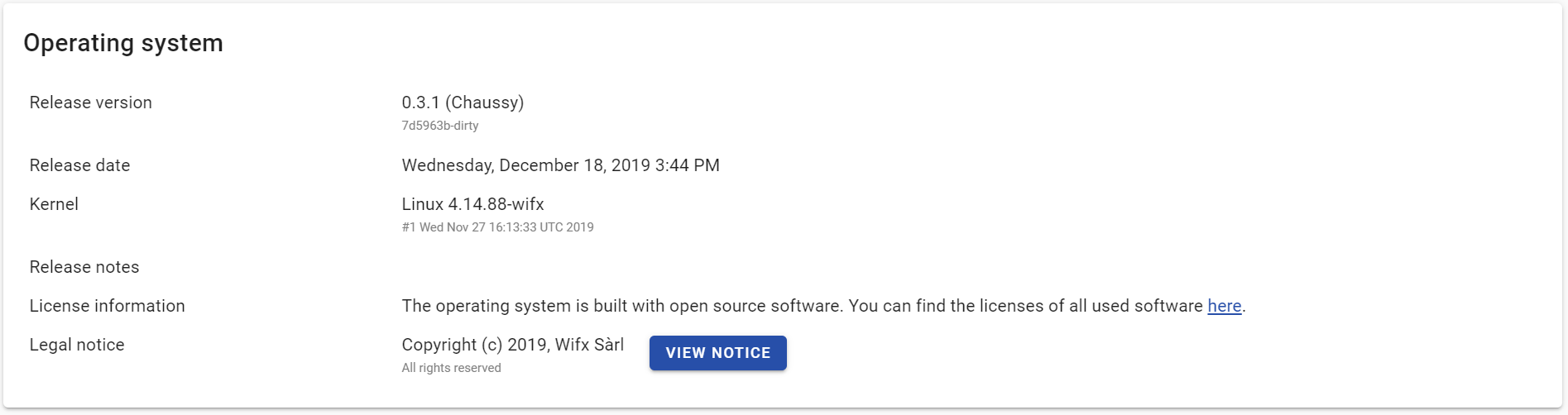The height and width of the screenshot is (415, 1568).
Task: Click the Operating system heading
Action: click(123, 43)
